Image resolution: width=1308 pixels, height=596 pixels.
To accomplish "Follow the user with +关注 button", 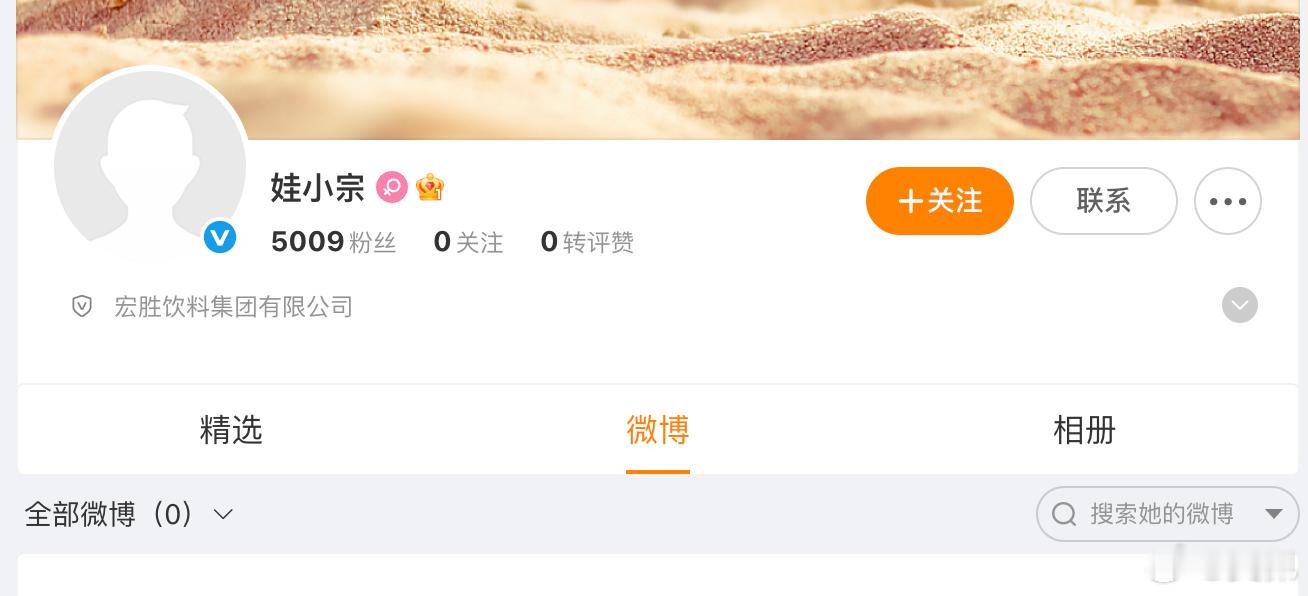I will [940, 201].
